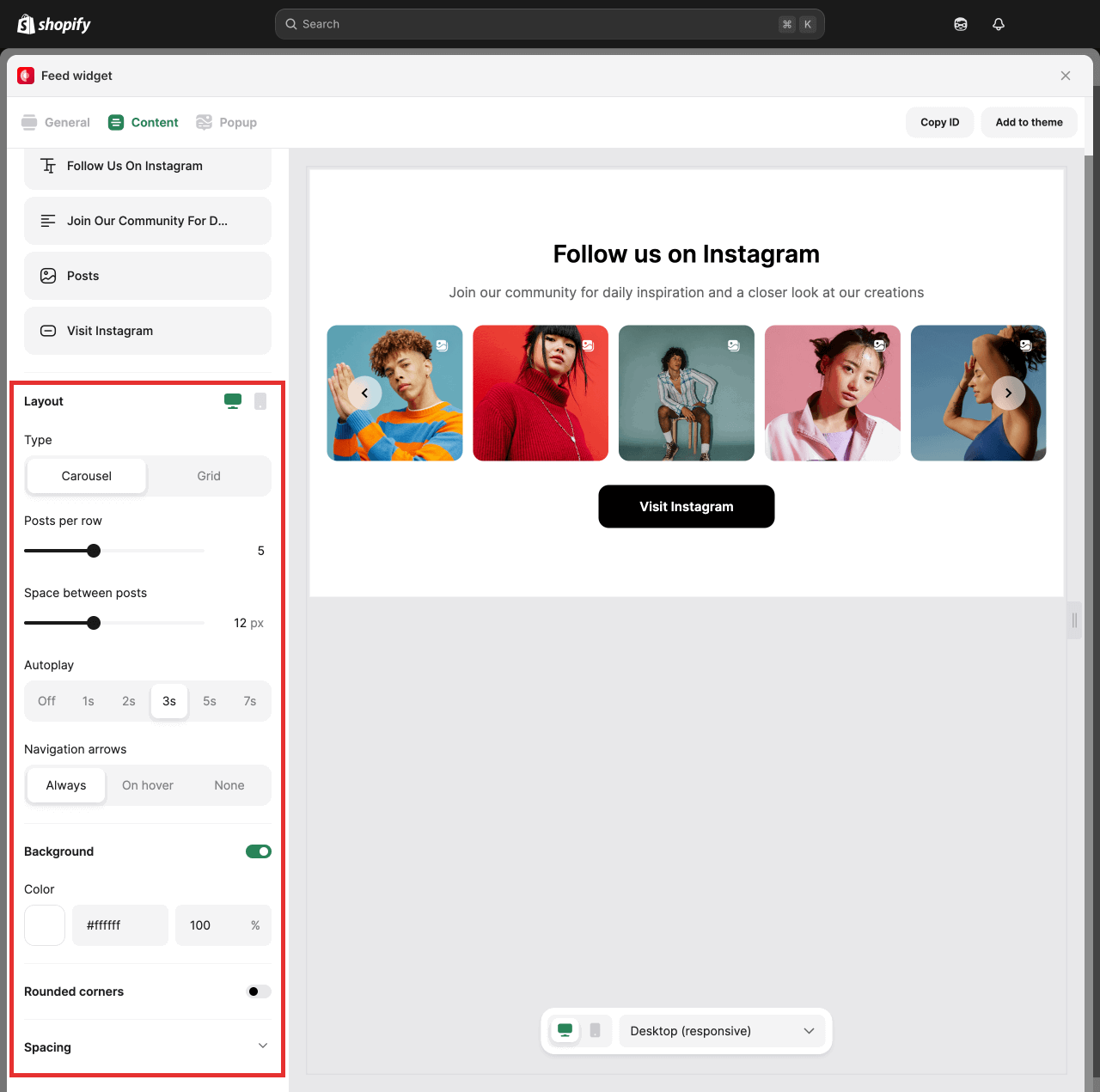Screen dimensions: 1100x1092
Task: Click the Add to theme button
Action: (x=1029, y=123)
